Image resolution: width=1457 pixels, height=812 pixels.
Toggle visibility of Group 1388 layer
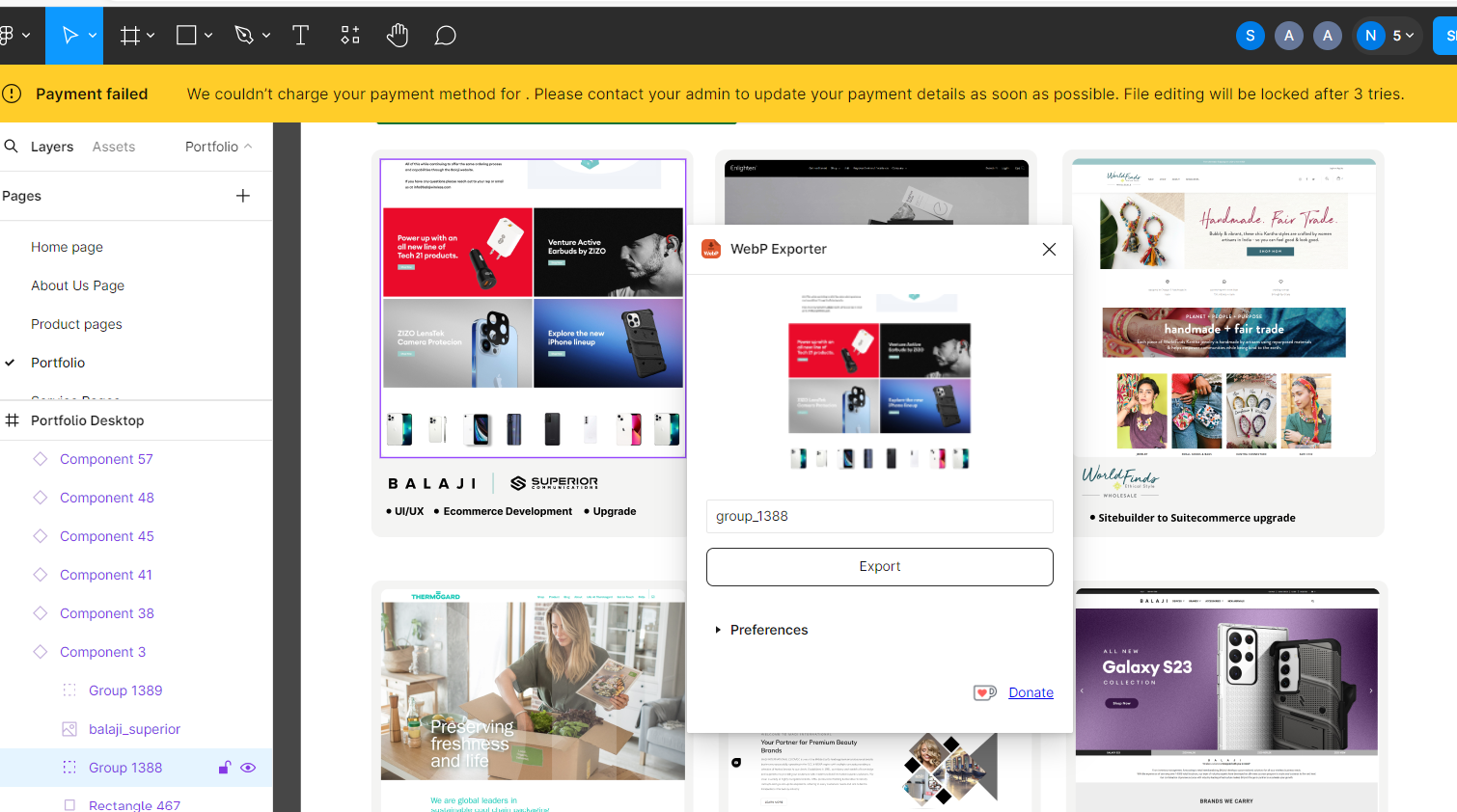(x=248, y=768)
